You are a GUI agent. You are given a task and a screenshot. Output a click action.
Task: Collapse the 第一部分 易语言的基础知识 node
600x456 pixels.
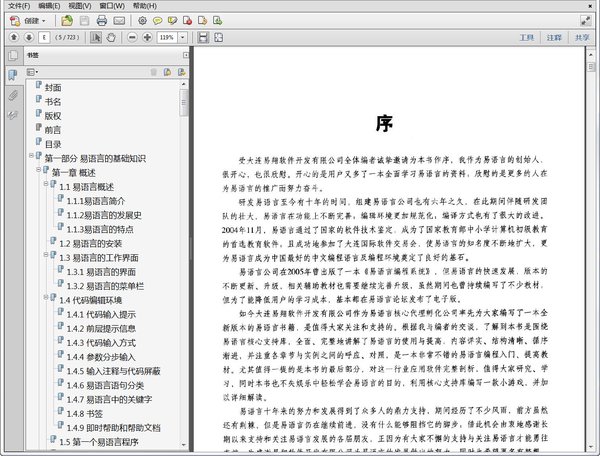(x=31, y=155)
